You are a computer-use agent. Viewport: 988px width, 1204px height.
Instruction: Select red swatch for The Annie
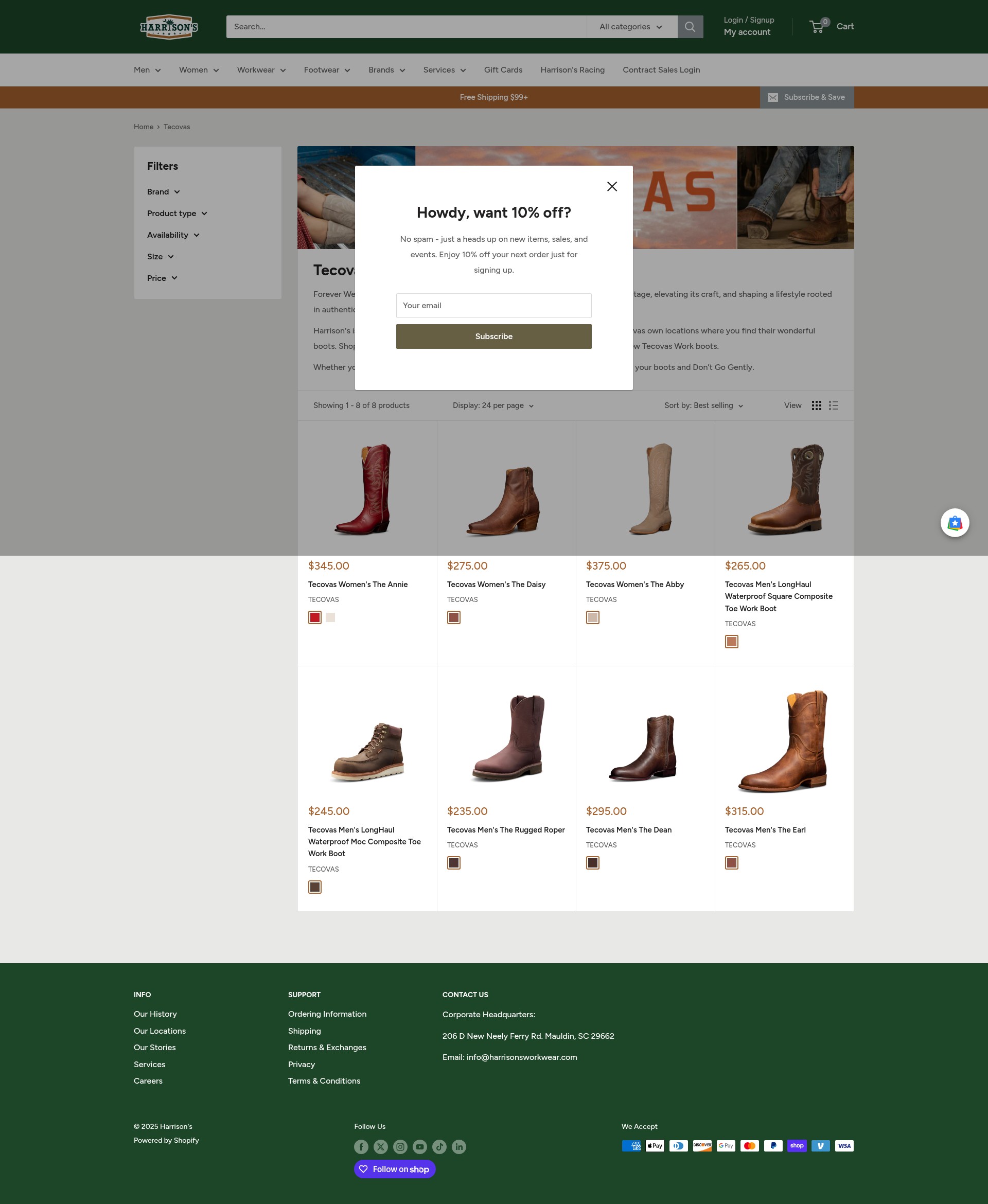coord(315,617)
